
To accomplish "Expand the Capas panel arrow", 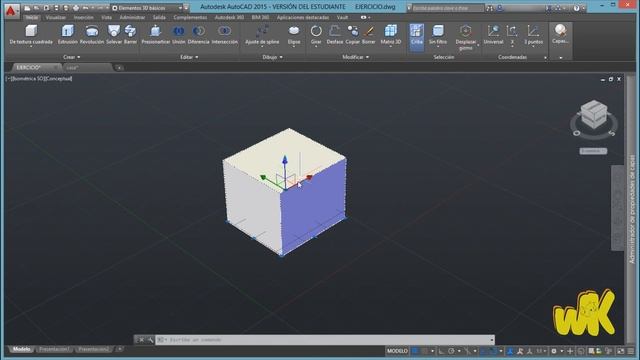I will pos(560,58).
